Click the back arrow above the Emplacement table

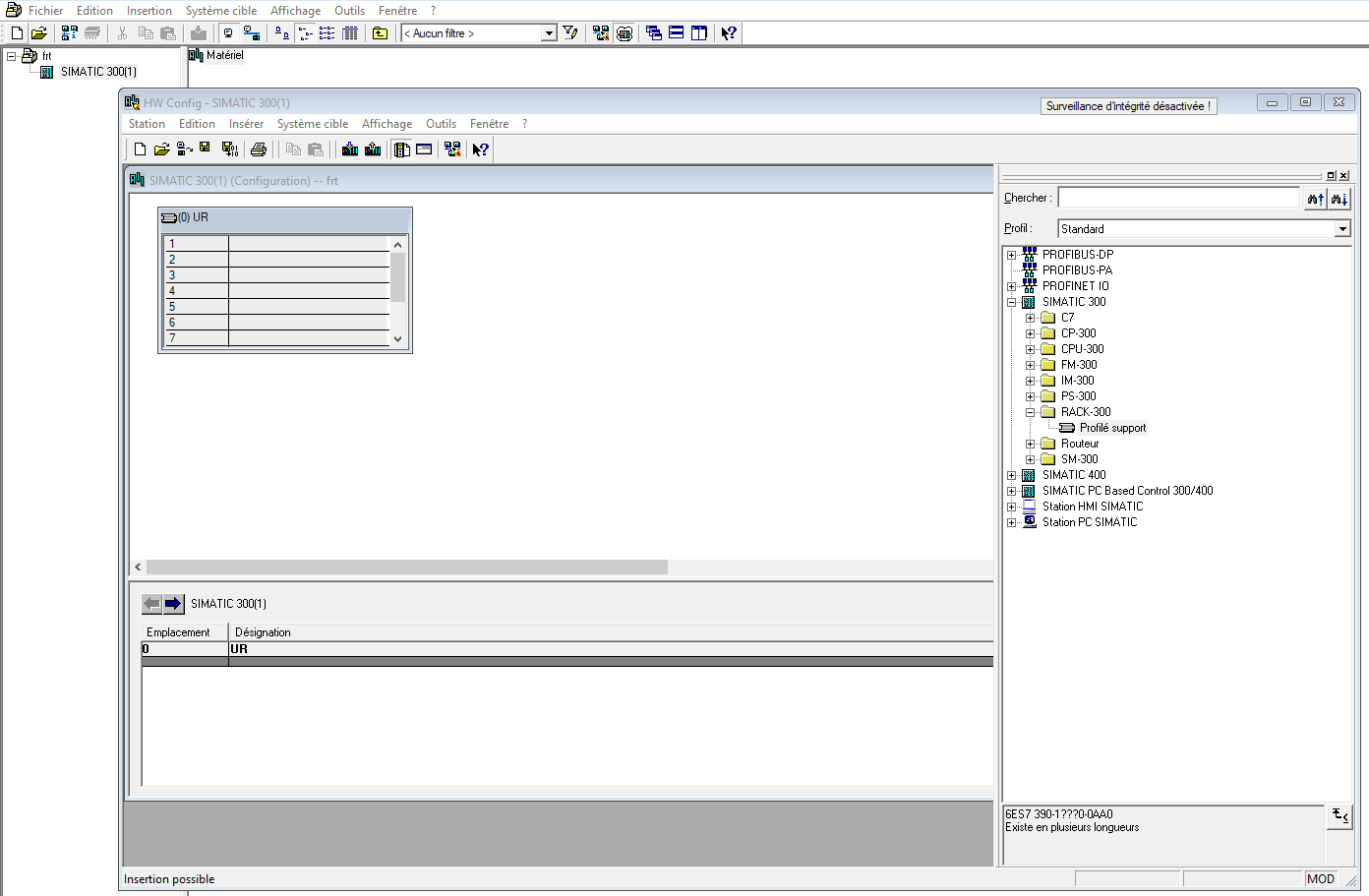click(151, 603)
